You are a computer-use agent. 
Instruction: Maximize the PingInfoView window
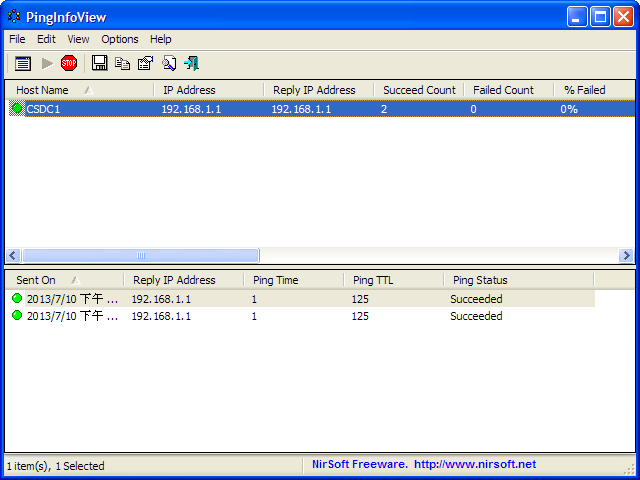[x=600, y=17]
